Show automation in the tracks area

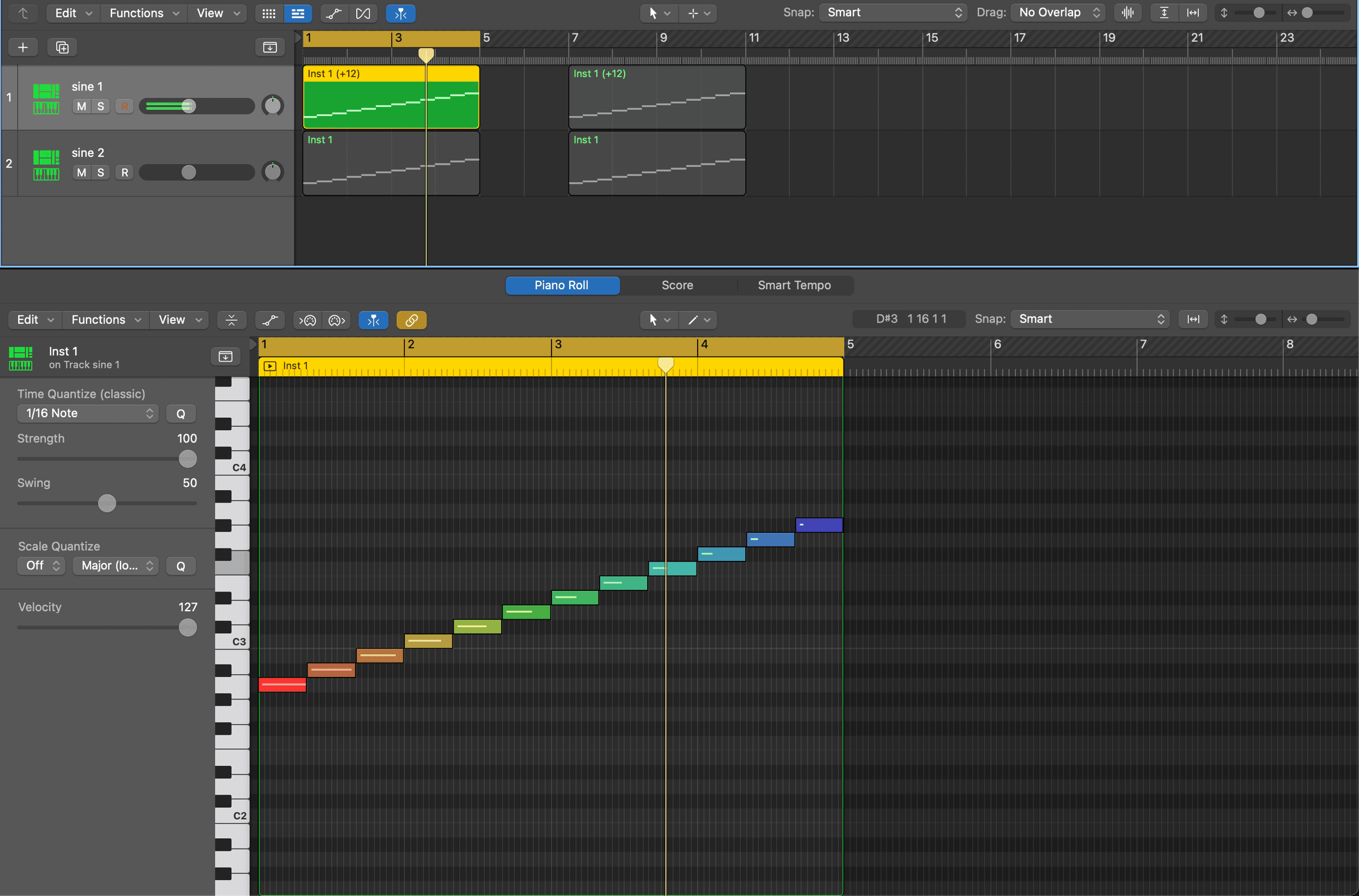coord(334,13)
